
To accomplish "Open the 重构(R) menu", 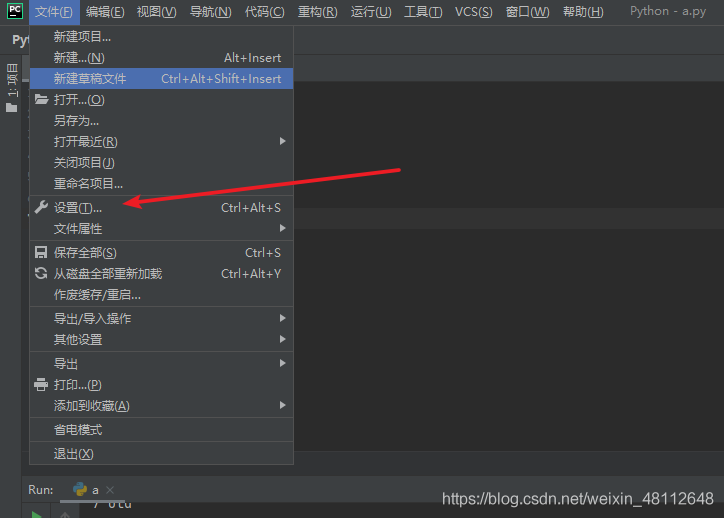I will (318, 12).
